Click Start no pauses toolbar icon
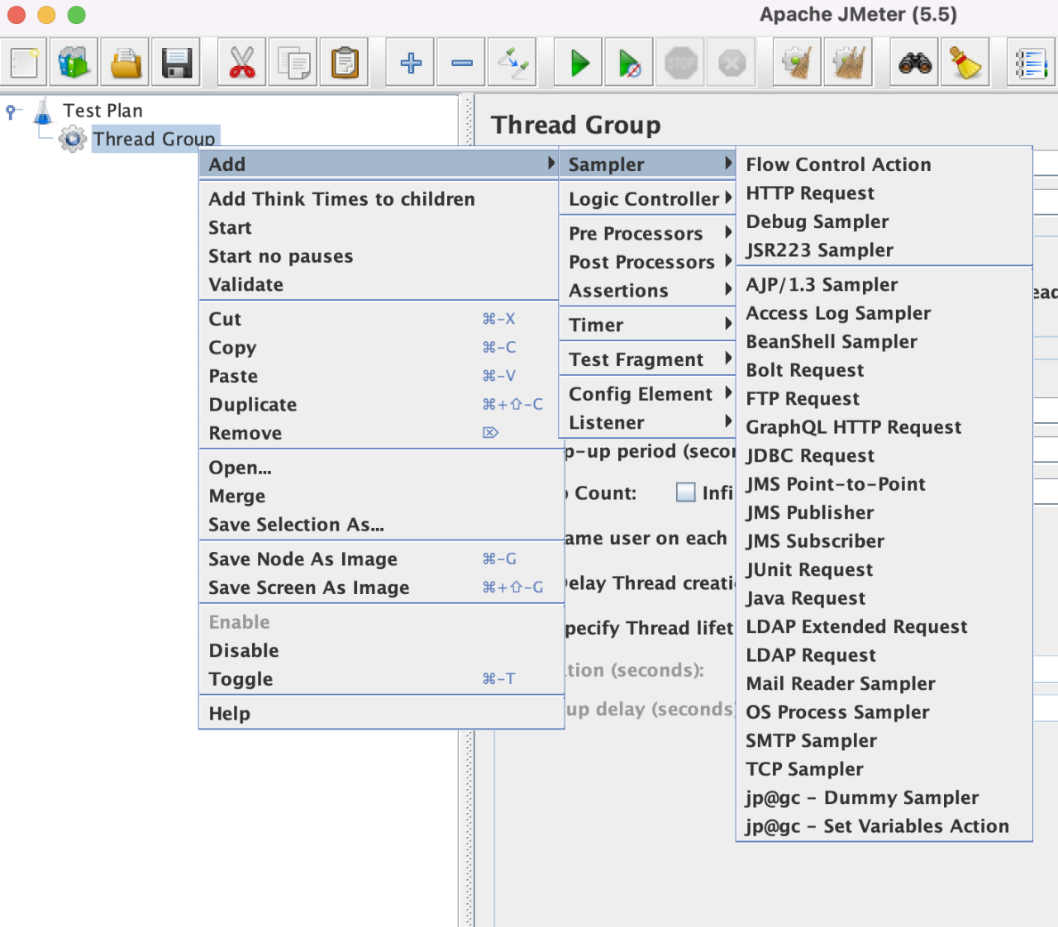 click(x=630, y=64)
